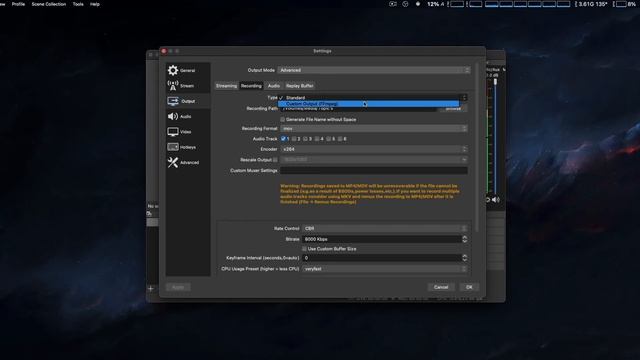Screen dimensions: 640x360
Task: Click the Custom Muxer Settings field
Action: tap(374, 171)
